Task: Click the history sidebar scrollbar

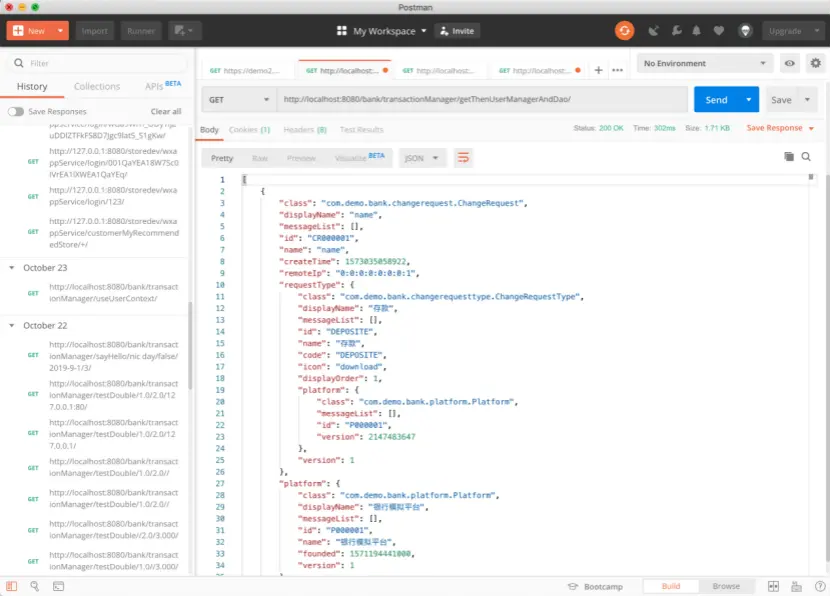Action: coord(190,345)
